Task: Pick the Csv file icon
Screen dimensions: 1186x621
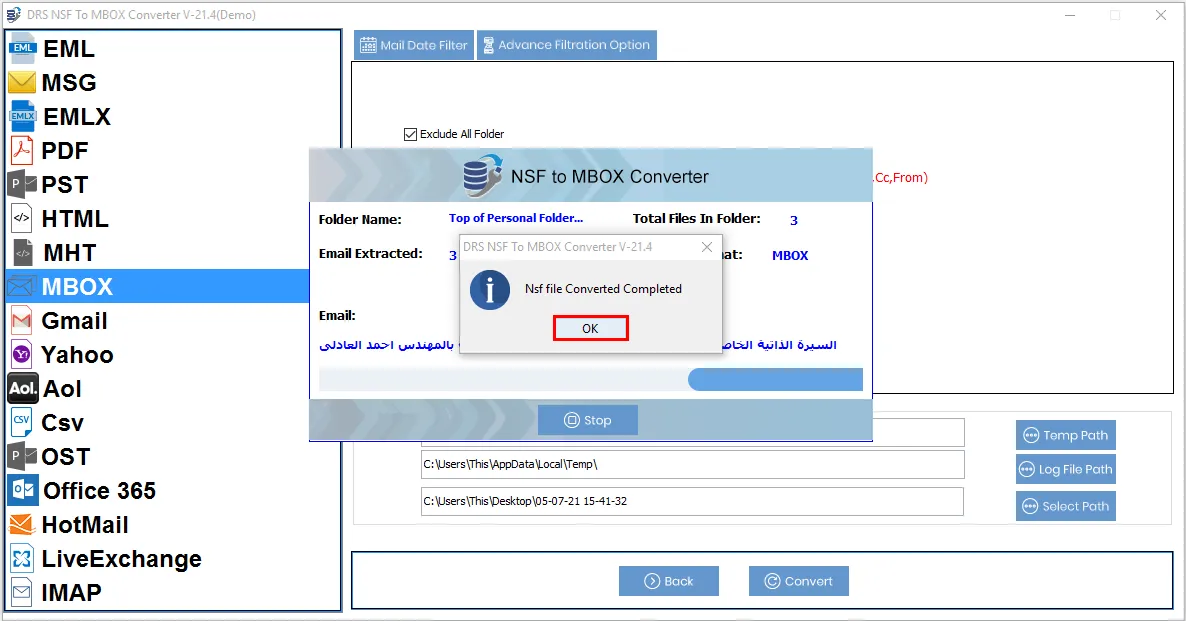Action: coord(21,422)
